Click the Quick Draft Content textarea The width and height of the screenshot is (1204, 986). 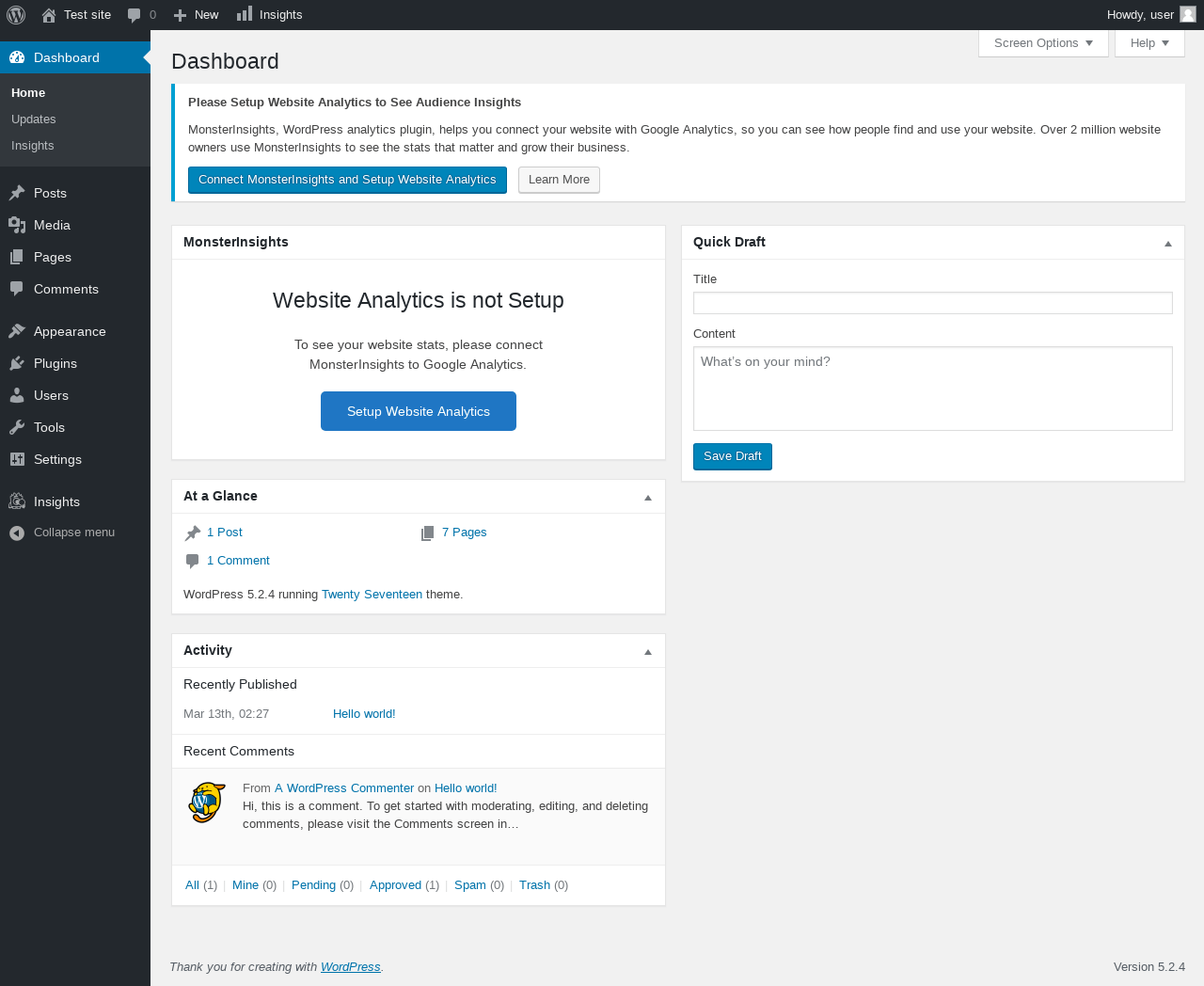tap(933, 389)
